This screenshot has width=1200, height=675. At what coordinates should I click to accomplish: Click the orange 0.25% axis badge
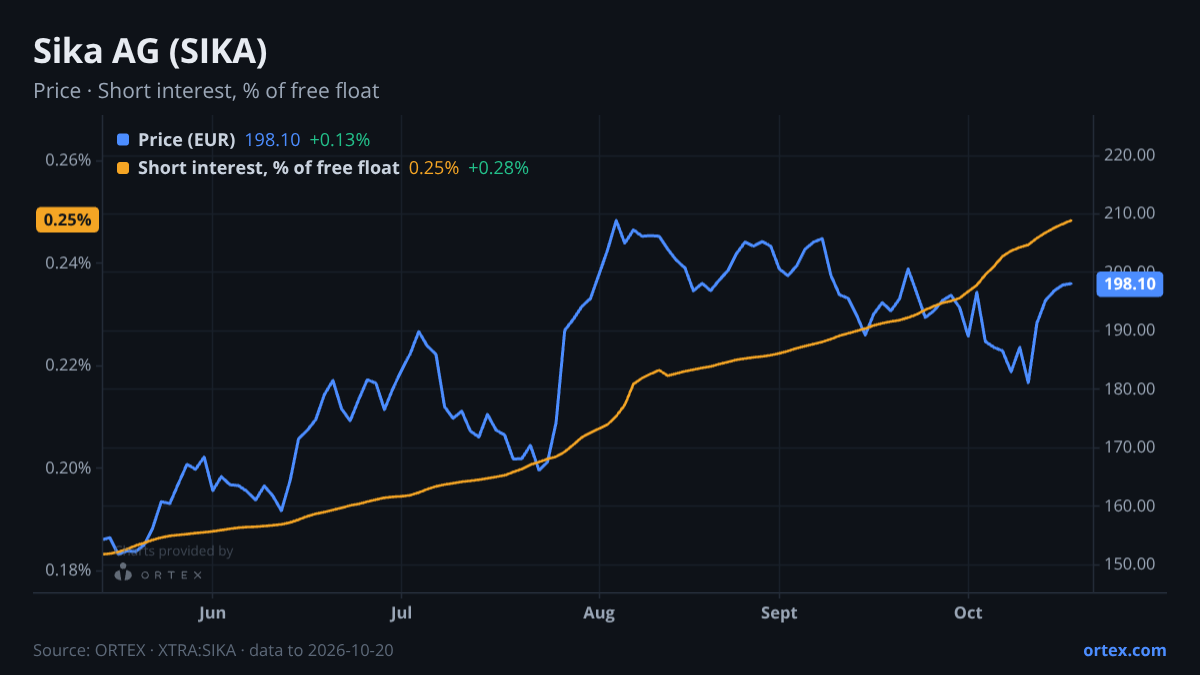67,220
